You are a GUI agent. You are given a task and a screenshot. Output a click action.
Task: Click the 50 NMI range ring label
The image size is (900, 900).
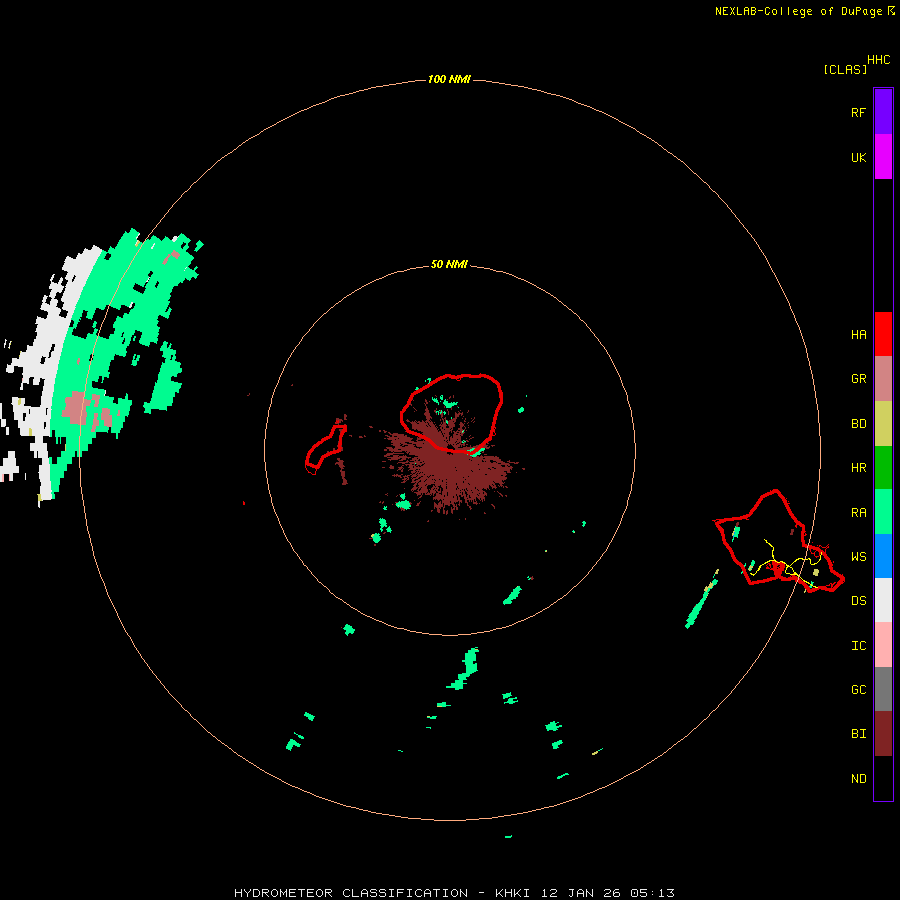click(449, 264)
